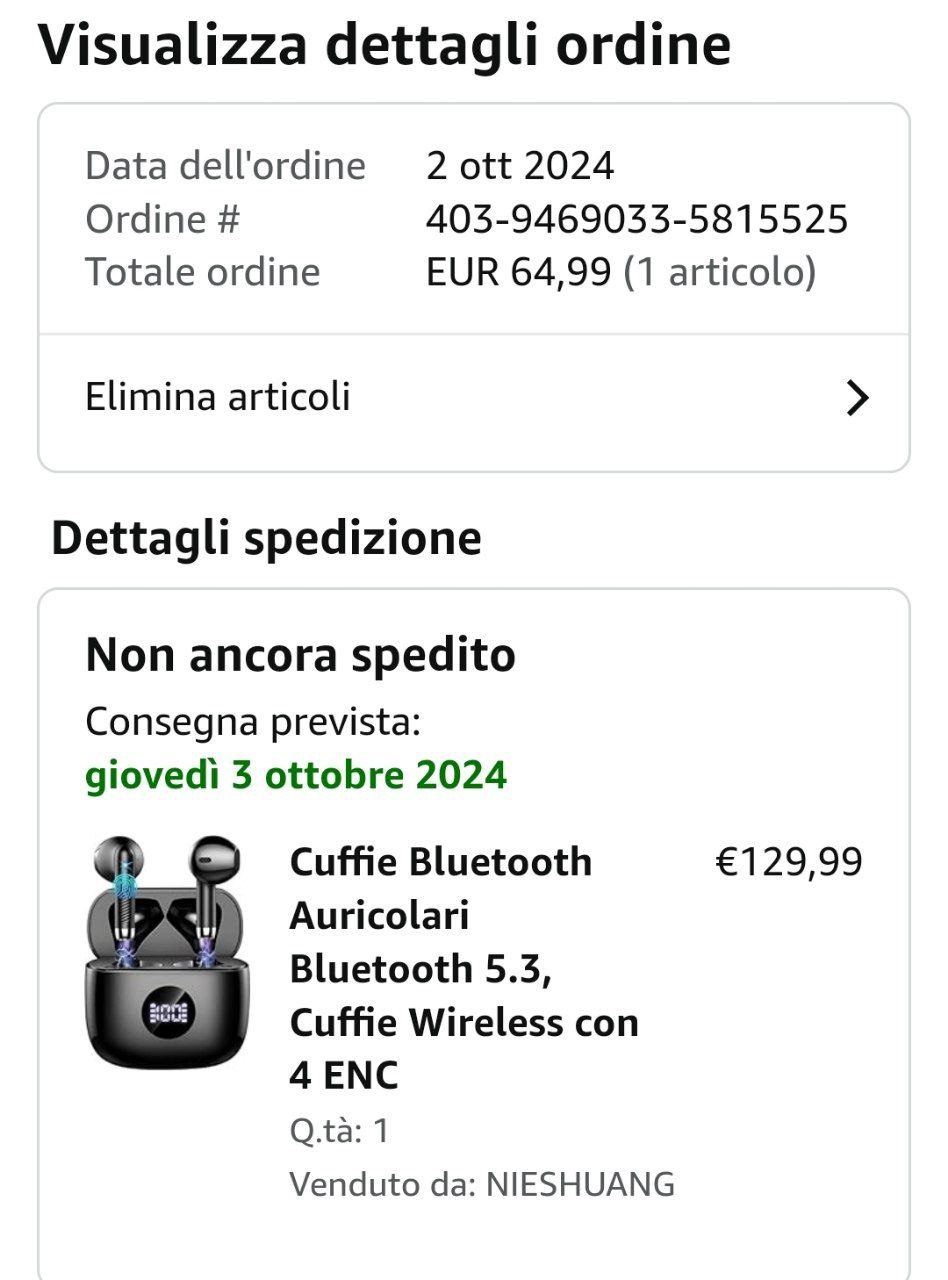Click the (1 articolo) item count text
The image size is (948, 1280).
720,272
